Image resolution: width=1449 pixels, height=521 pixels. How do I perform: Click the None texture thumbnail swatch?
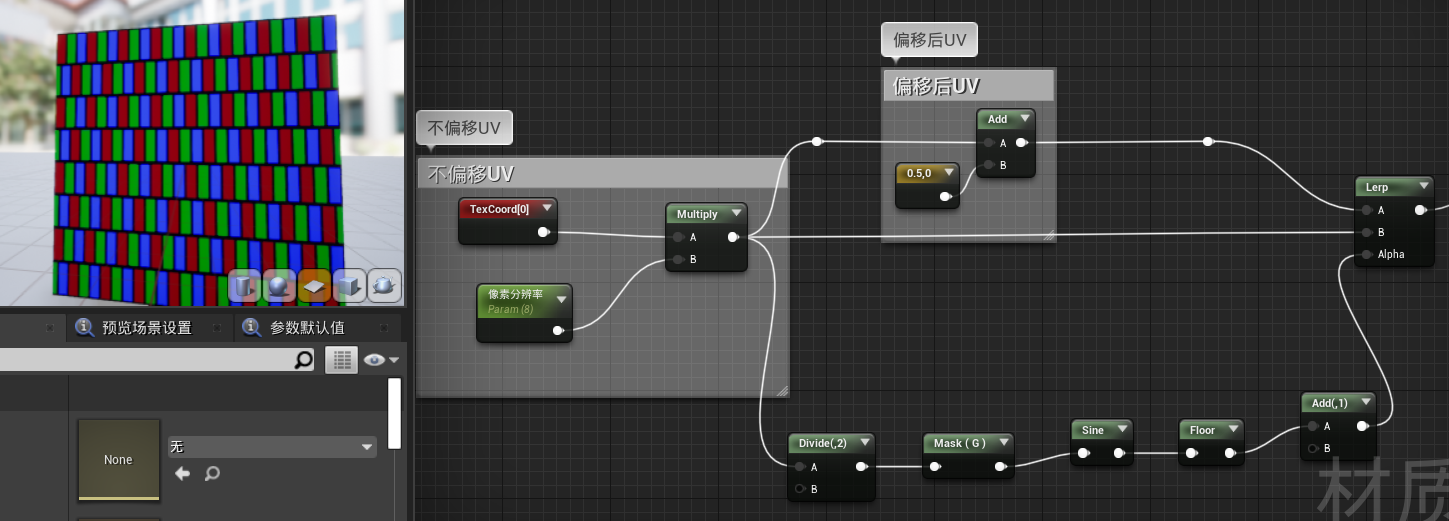coord(118,459)
